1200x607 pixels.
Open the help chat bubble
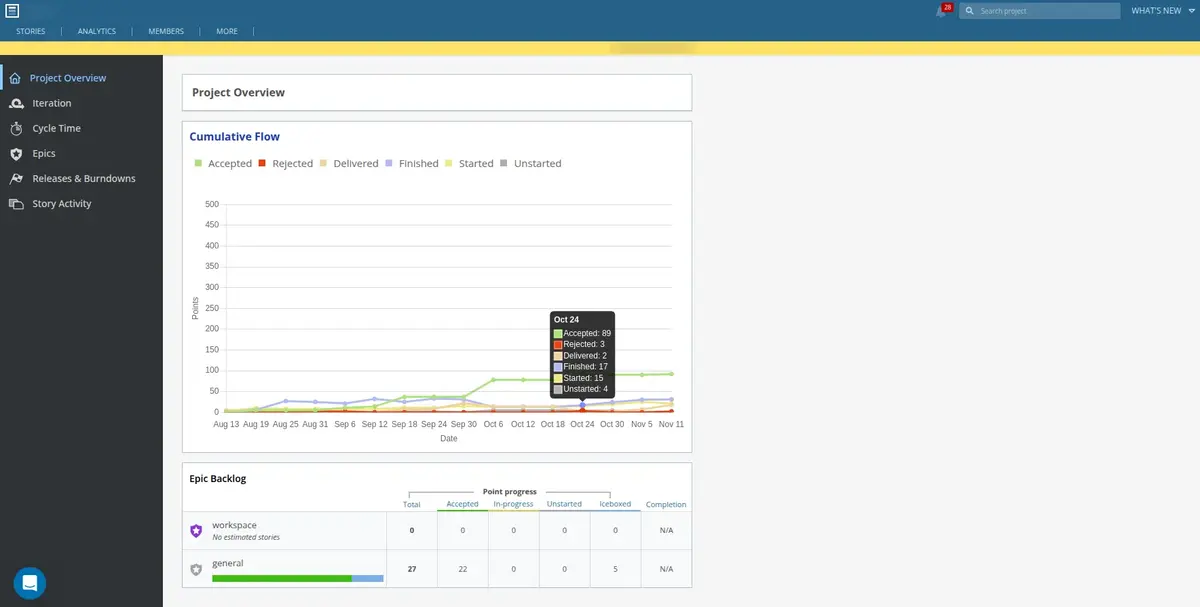(29, 583)
